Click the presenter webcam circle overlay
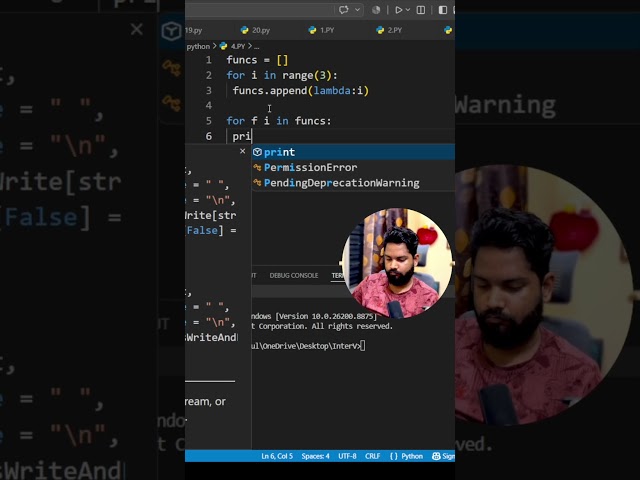Screen dimensions: 640x480 [x=397, y=263]
